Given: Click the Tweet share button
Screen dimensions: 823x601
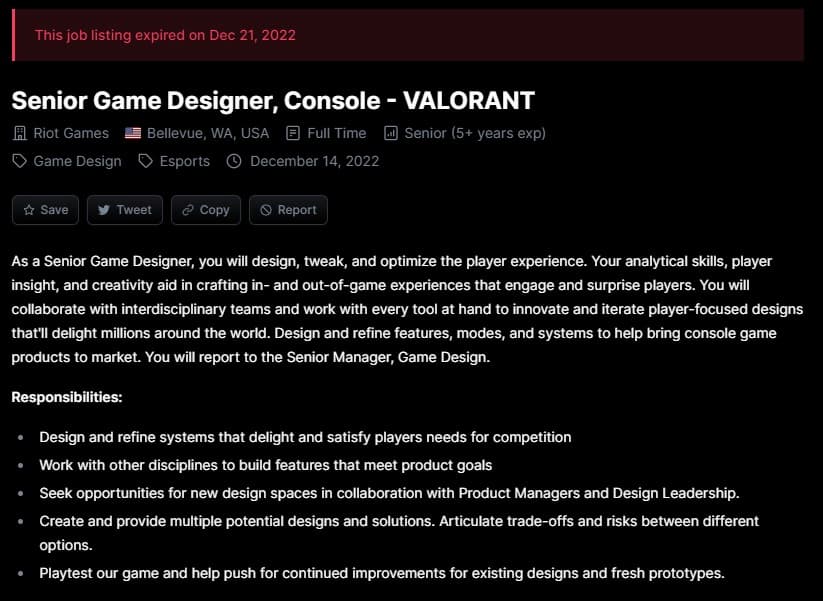Looking at the screenshot, I should (124, 210).
